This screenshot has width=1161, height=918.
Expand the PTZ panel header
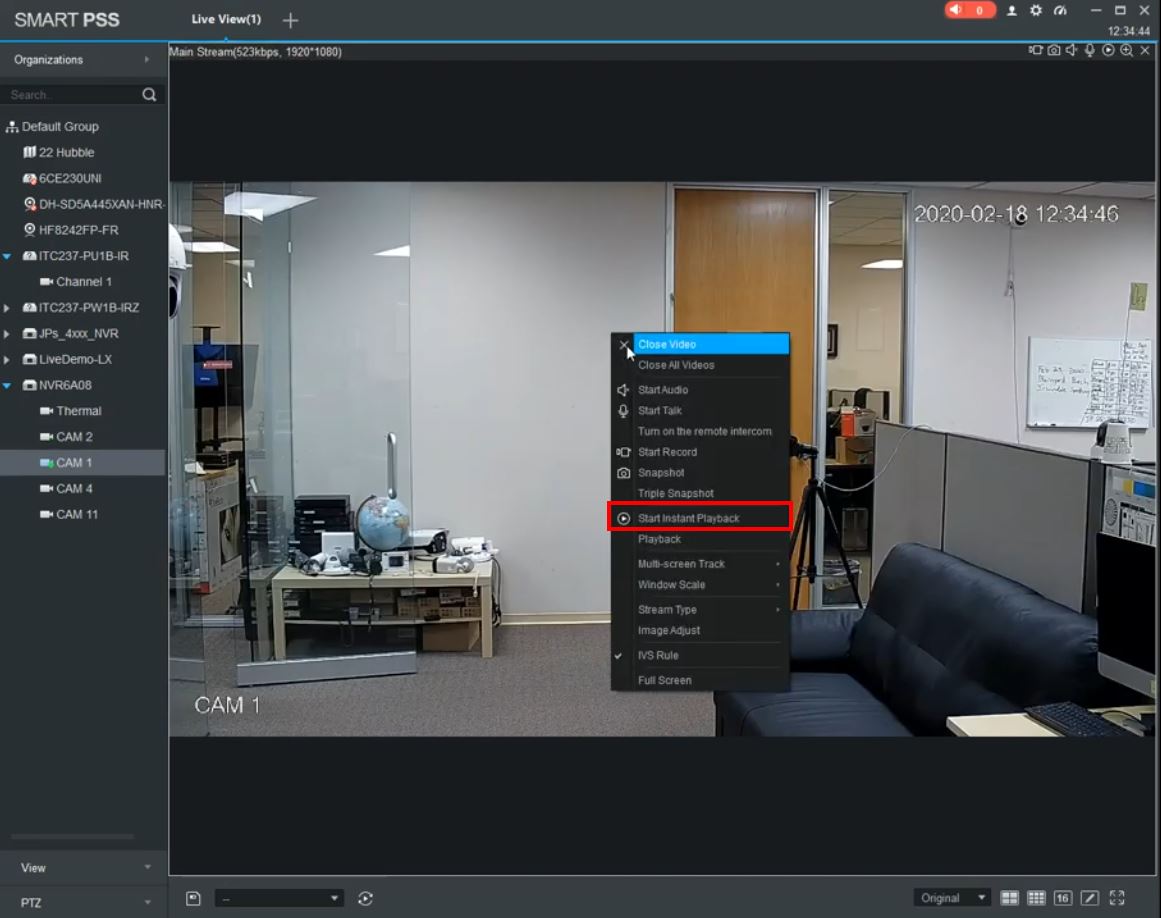(x=83, y=902)
